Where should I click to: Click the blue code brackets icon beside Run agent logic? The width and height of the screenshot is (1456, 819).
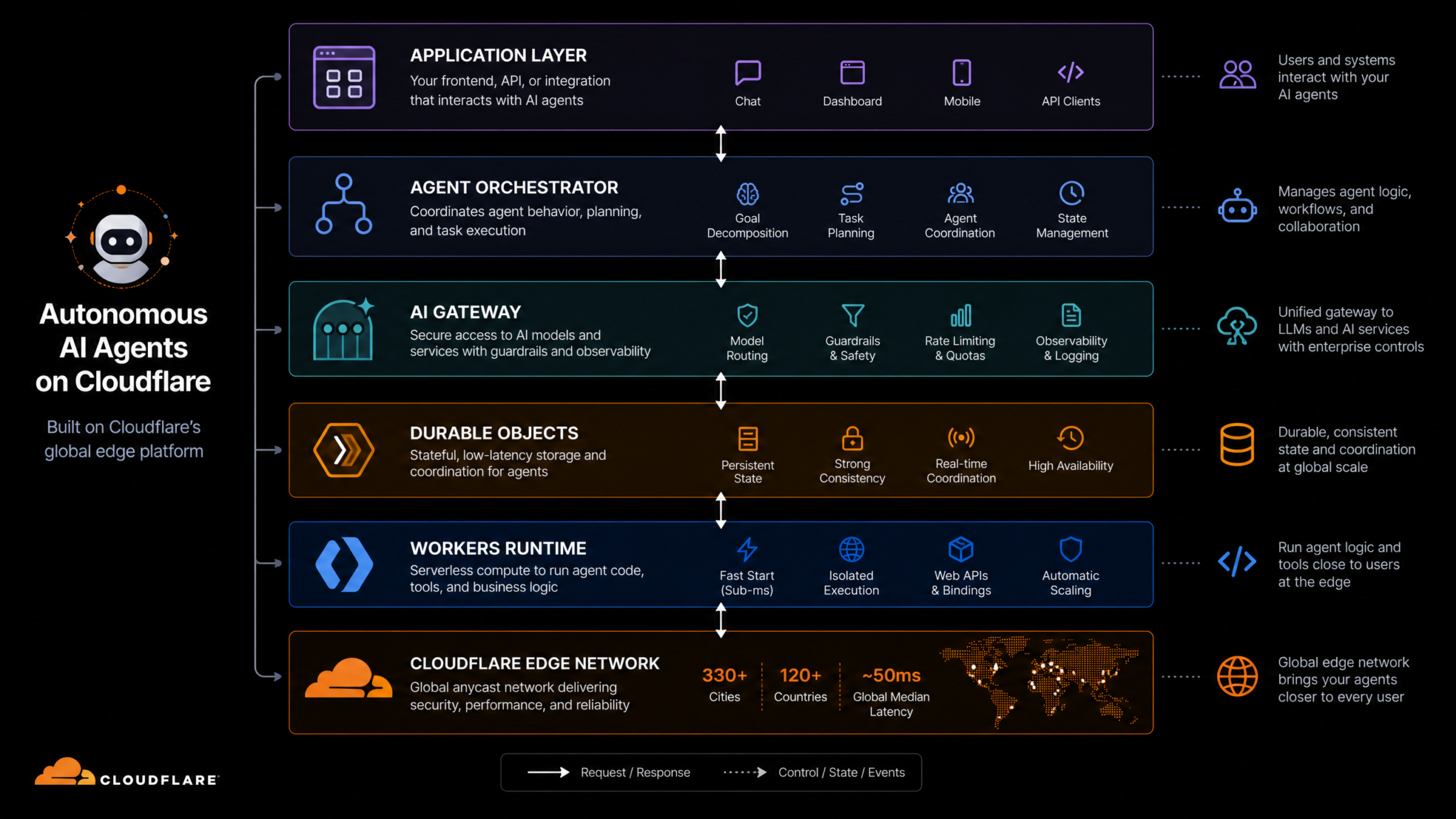click(1237, 562)
